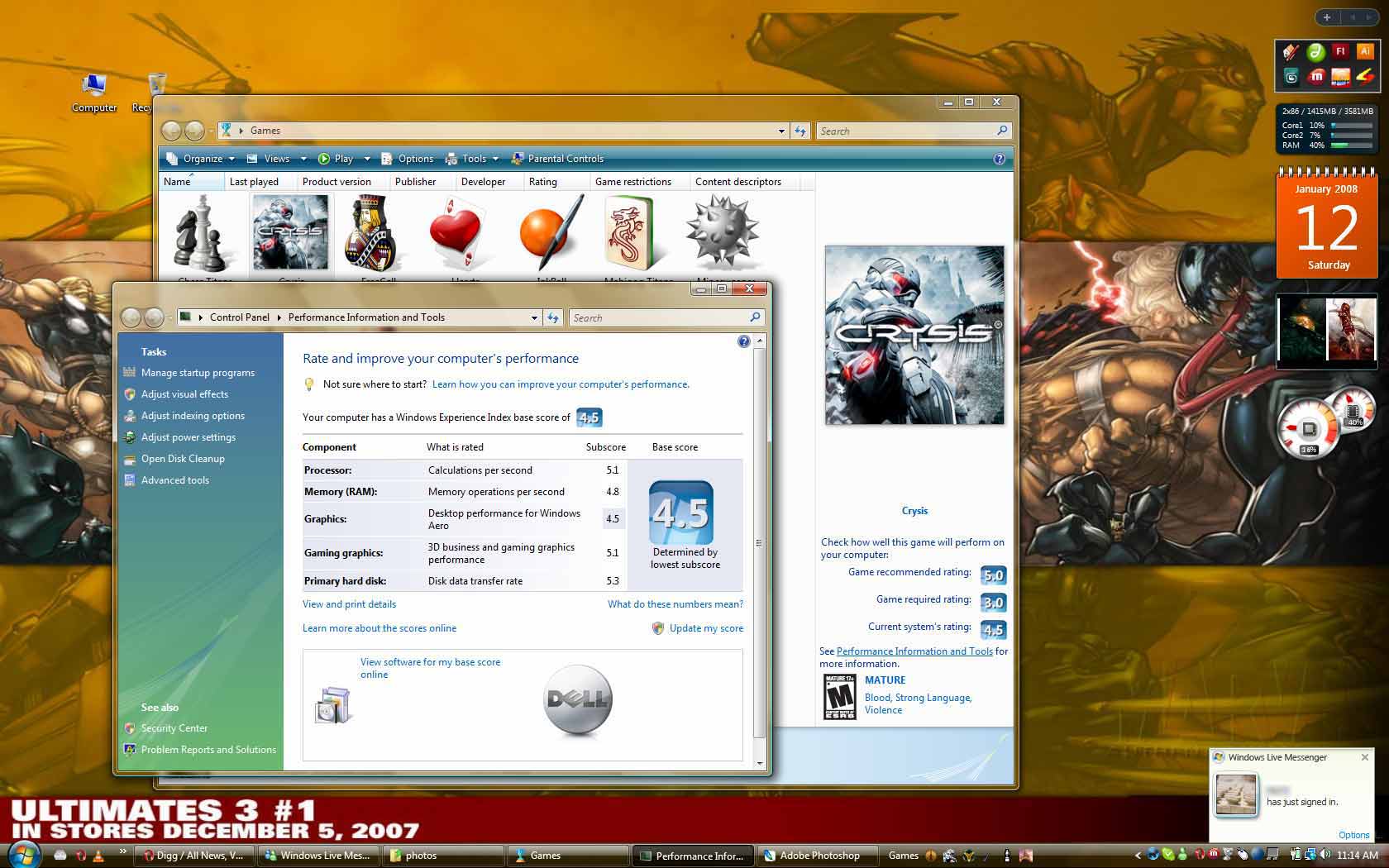Open the paintbrush icon in the sidebar launcher
This screenshot has width=1389, height=868.
(x=1291, y=52)
